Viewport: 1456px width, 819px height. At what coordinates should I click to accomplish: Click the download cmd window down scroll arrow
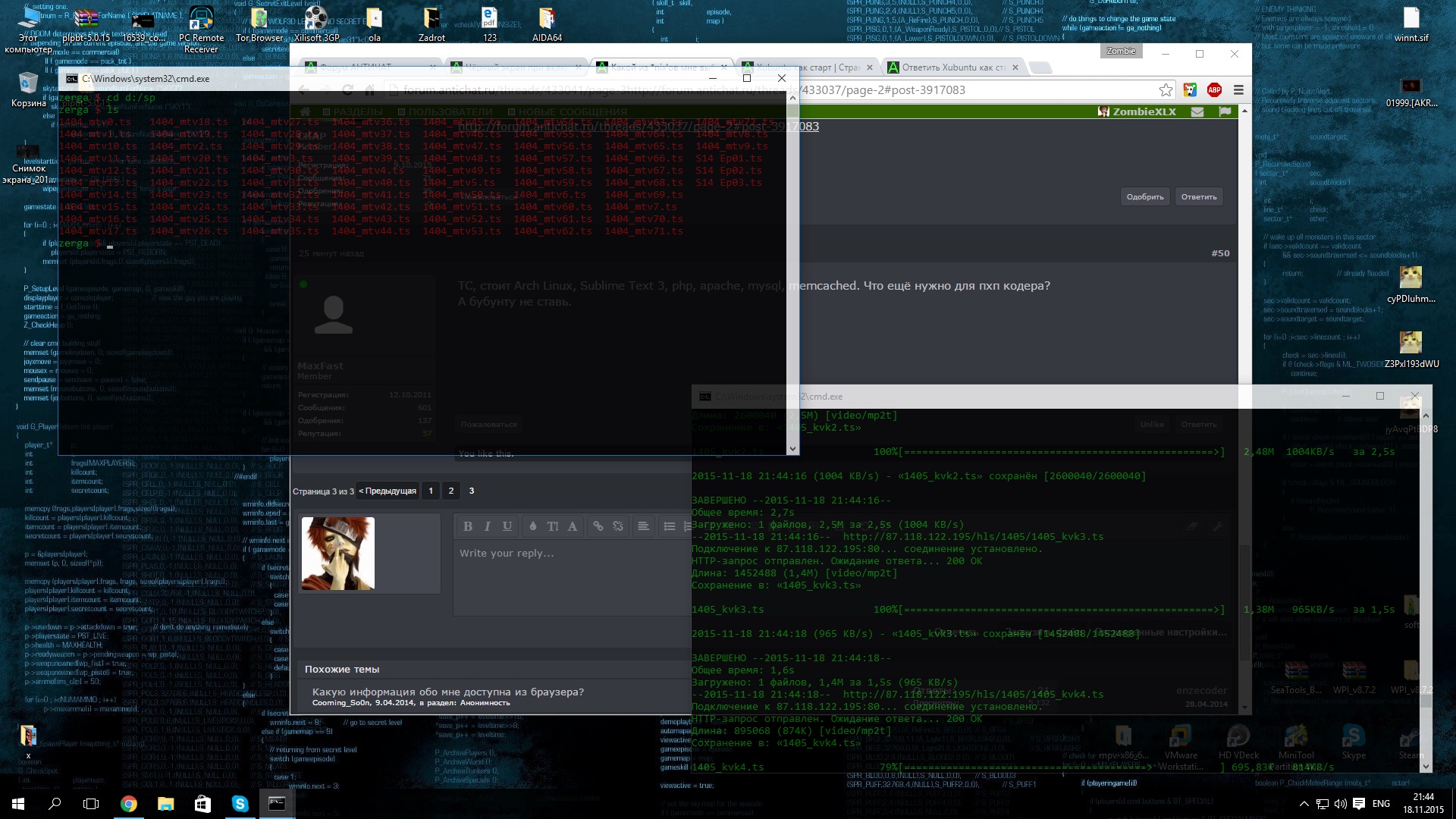tap(1426, 767)
